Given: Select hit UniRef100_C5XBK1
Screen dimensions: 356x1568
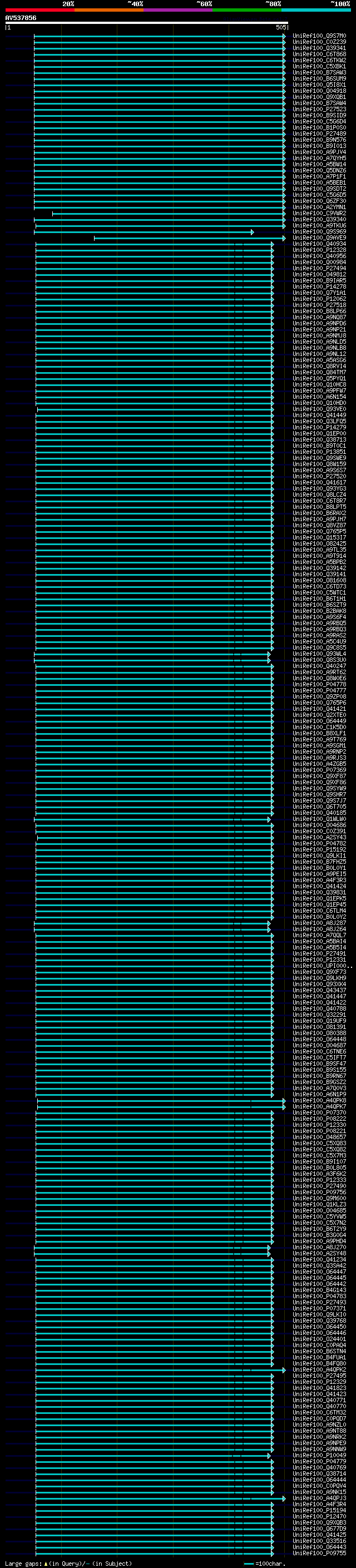Looking at the screenshot, I should tap(319, 66).
